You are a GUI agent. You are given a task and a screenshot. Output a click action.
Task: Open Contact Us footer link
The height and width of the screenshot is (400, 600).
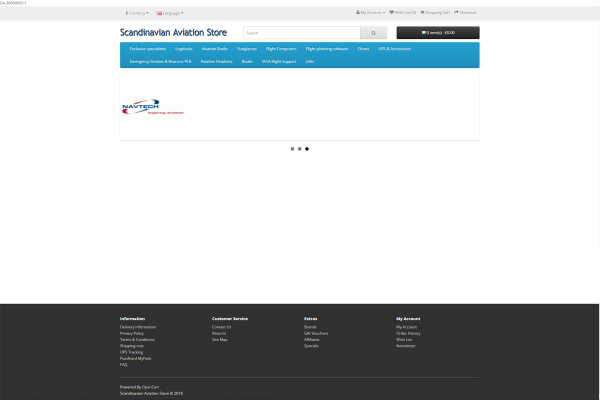pyautogui.click(x=222, y=327)
